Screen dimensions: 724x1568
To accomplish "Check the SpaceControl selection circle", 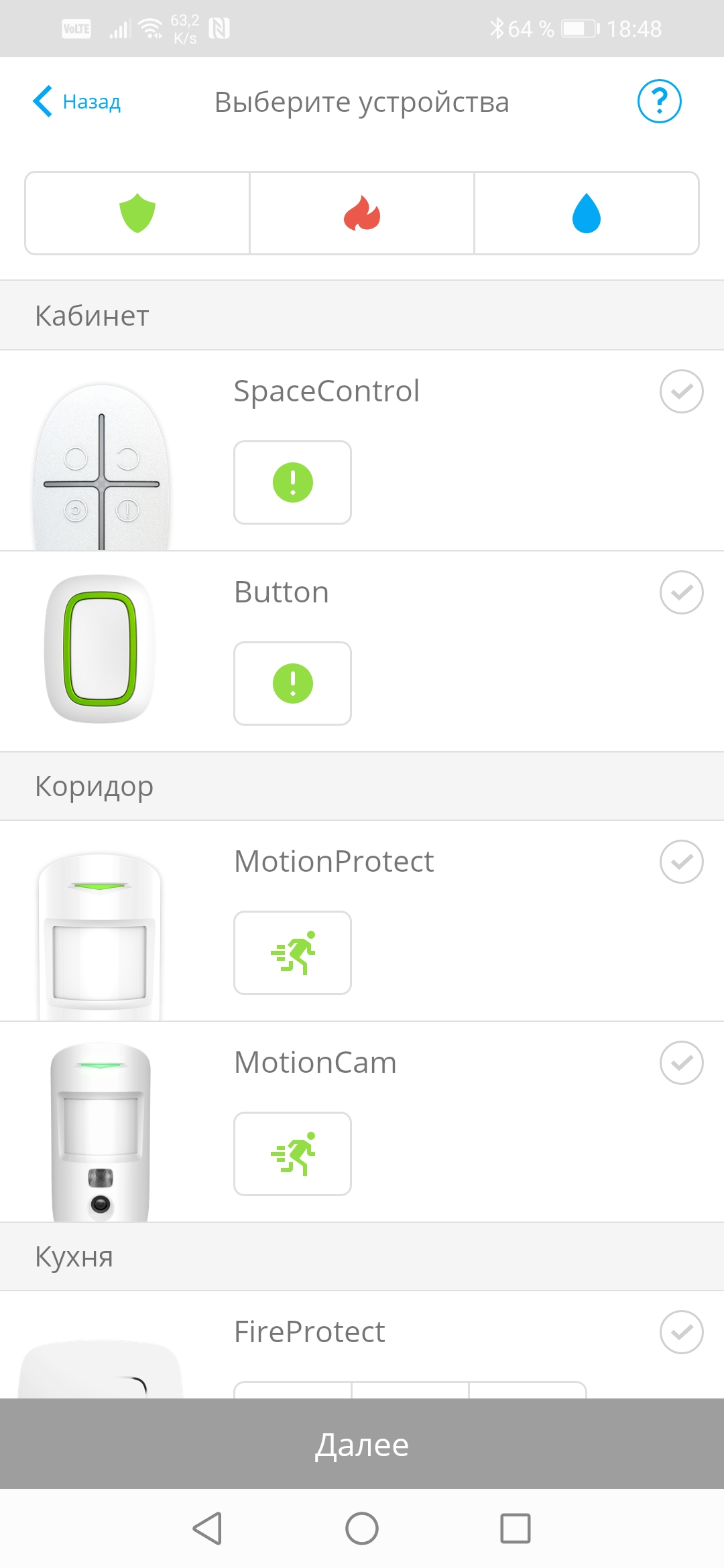I will pos(681,391).
